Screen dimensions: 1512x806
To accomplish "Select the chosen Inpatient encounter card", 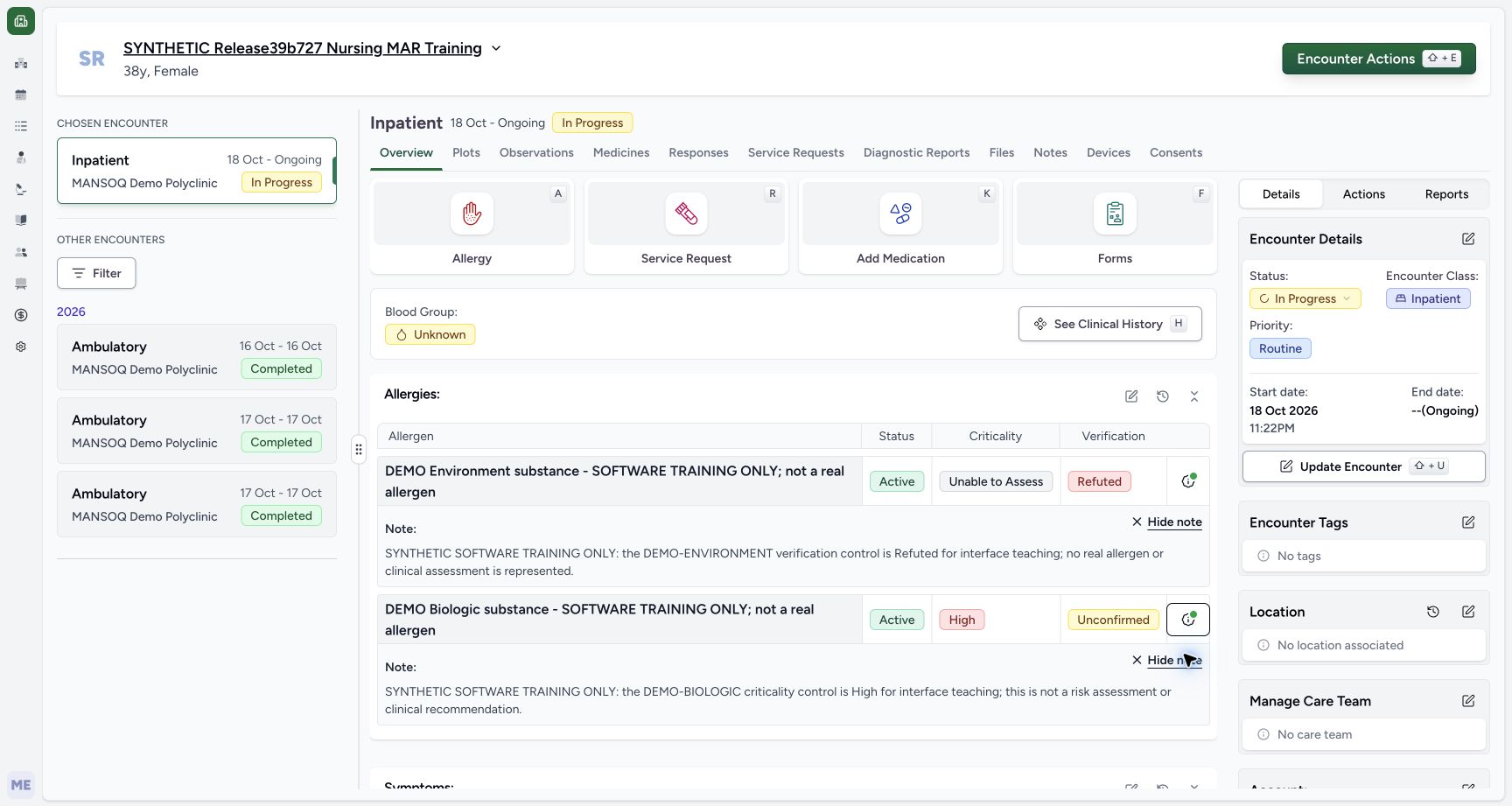I will (197, 171).
